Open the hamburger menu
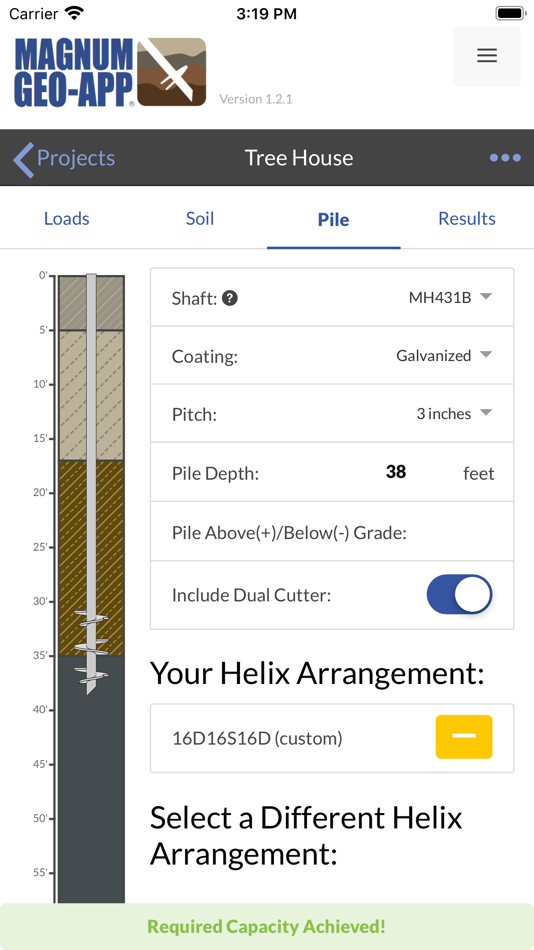The image size is (534, 950). coord(487,56)
